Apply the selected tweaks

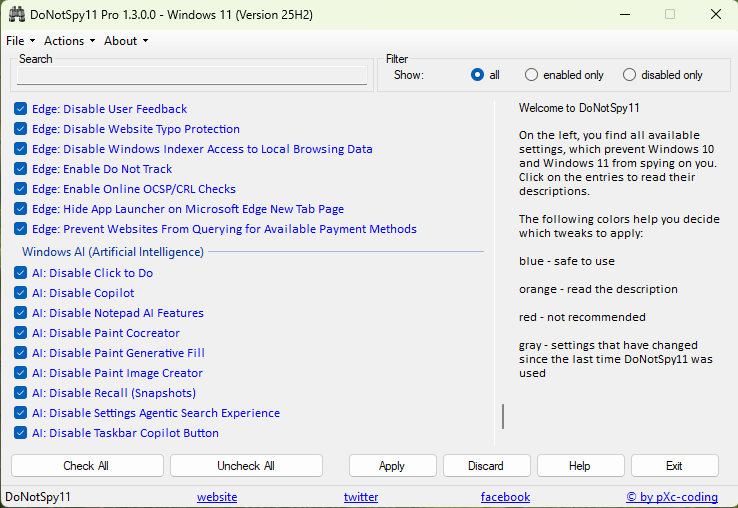(x=393, y=466)
